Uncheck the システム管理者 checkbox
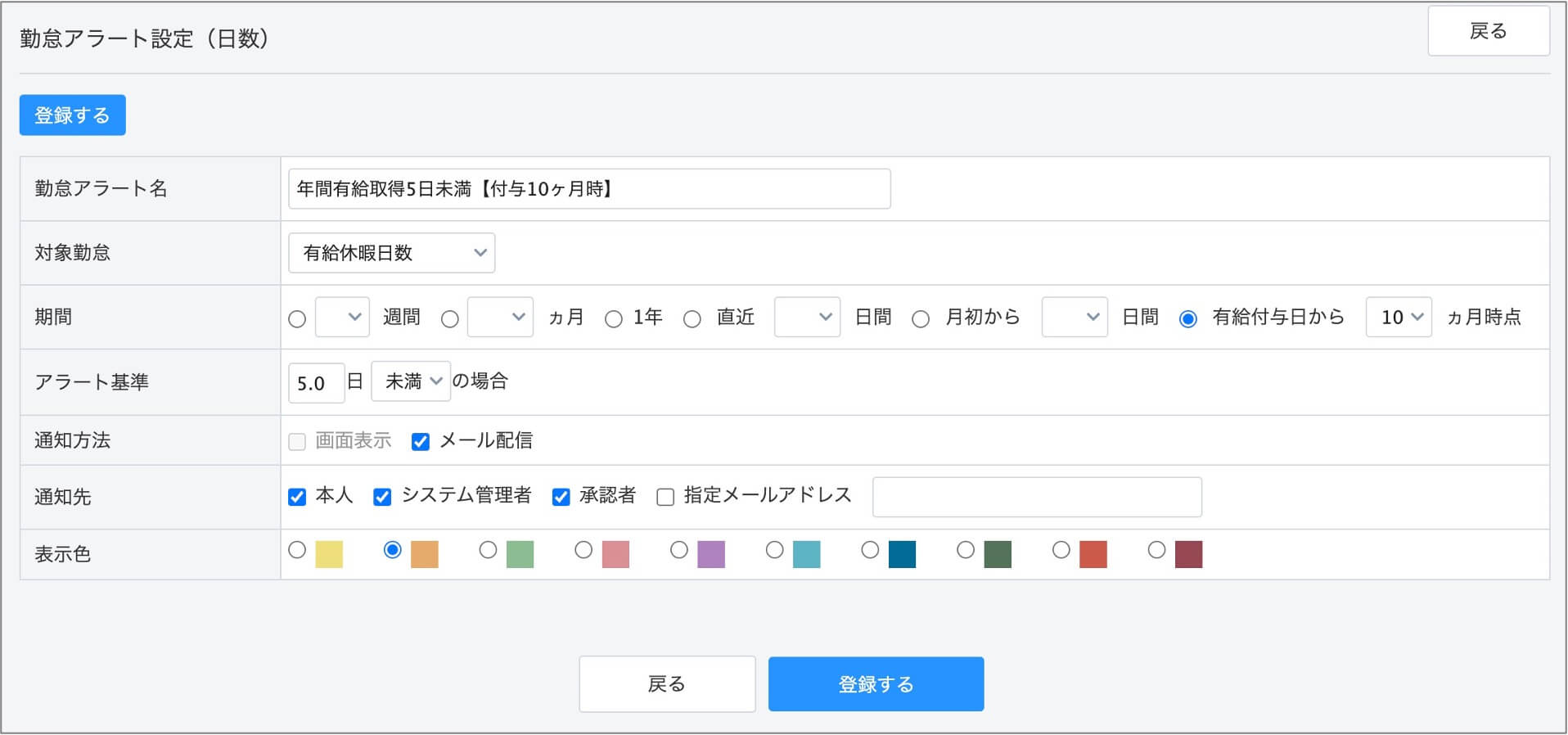 pyautogui.click(x=382, y=497)
